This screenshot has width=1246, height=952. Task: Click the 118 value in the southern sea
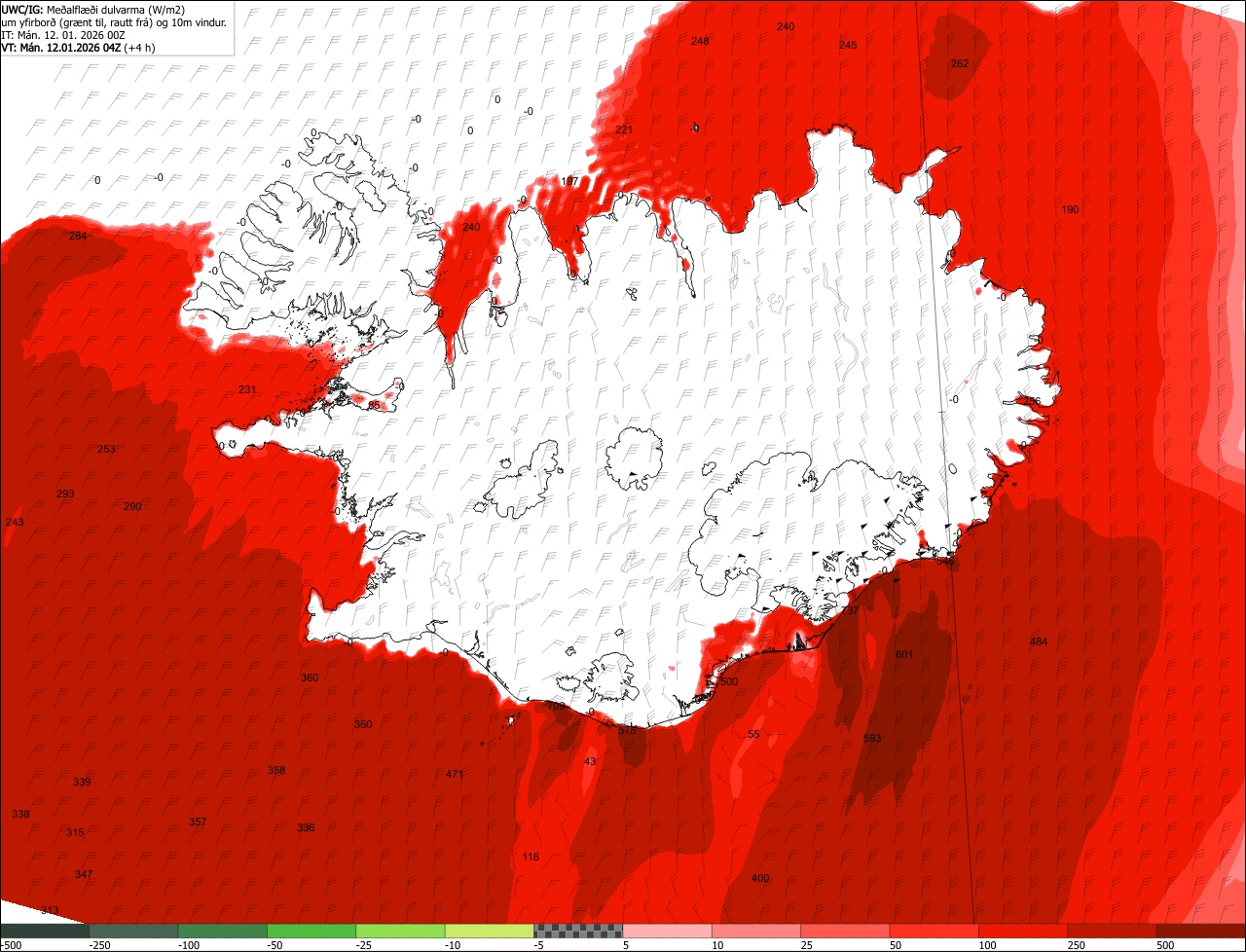(x=531, y=857)
